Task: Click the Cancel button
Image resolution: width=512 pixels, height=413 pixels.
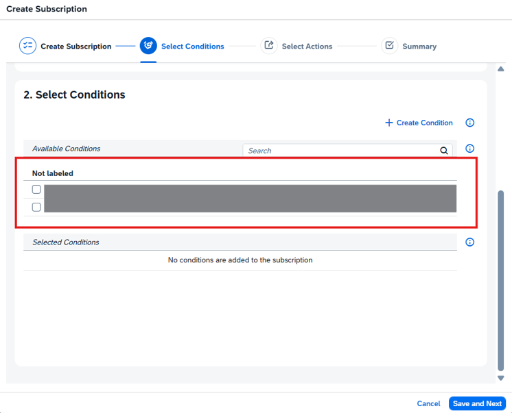Action: [428, 404]
